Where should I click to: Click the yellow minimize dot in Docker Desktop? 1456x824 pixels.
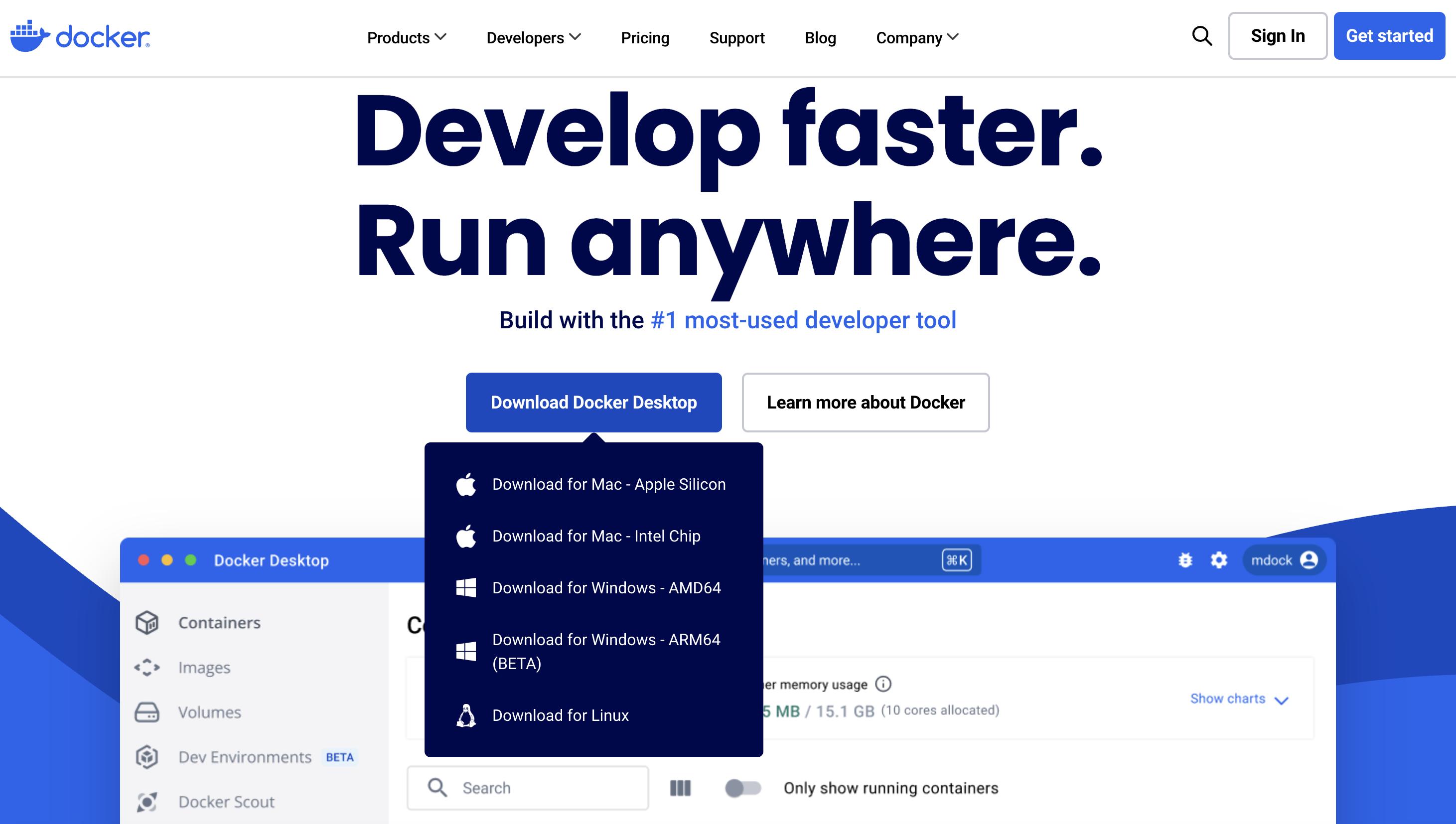(167, 559)
